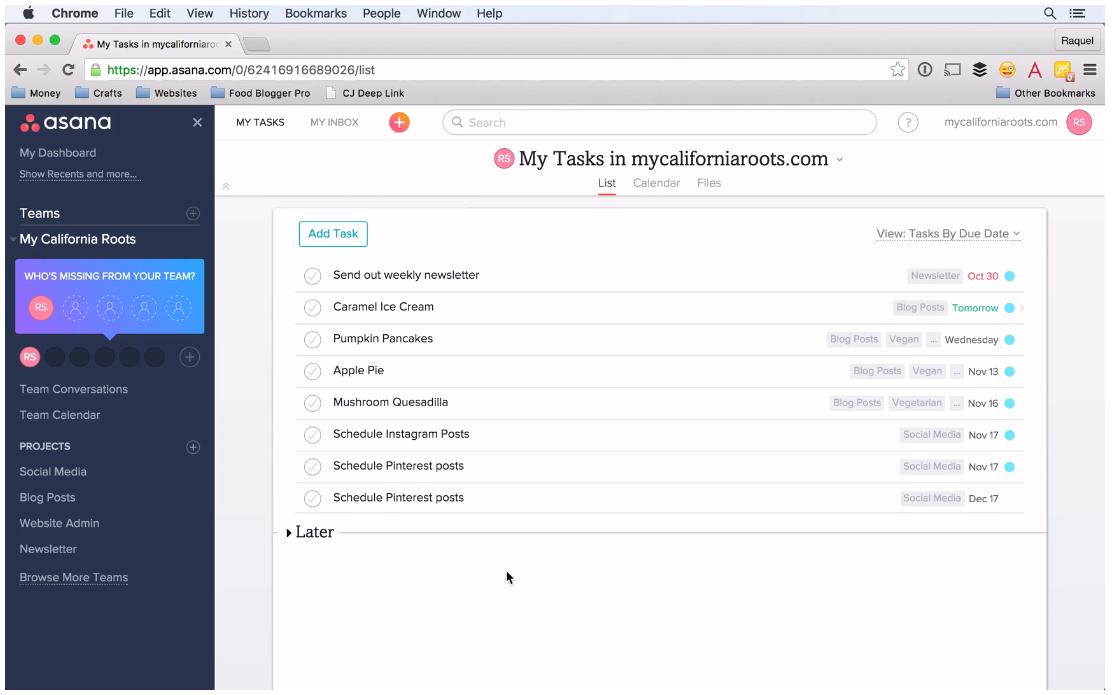Image resolution: width=1112 pixels, height=695 pixels.
Task: Click the RS profile avatar in top bar
Action: point(1079,123)
